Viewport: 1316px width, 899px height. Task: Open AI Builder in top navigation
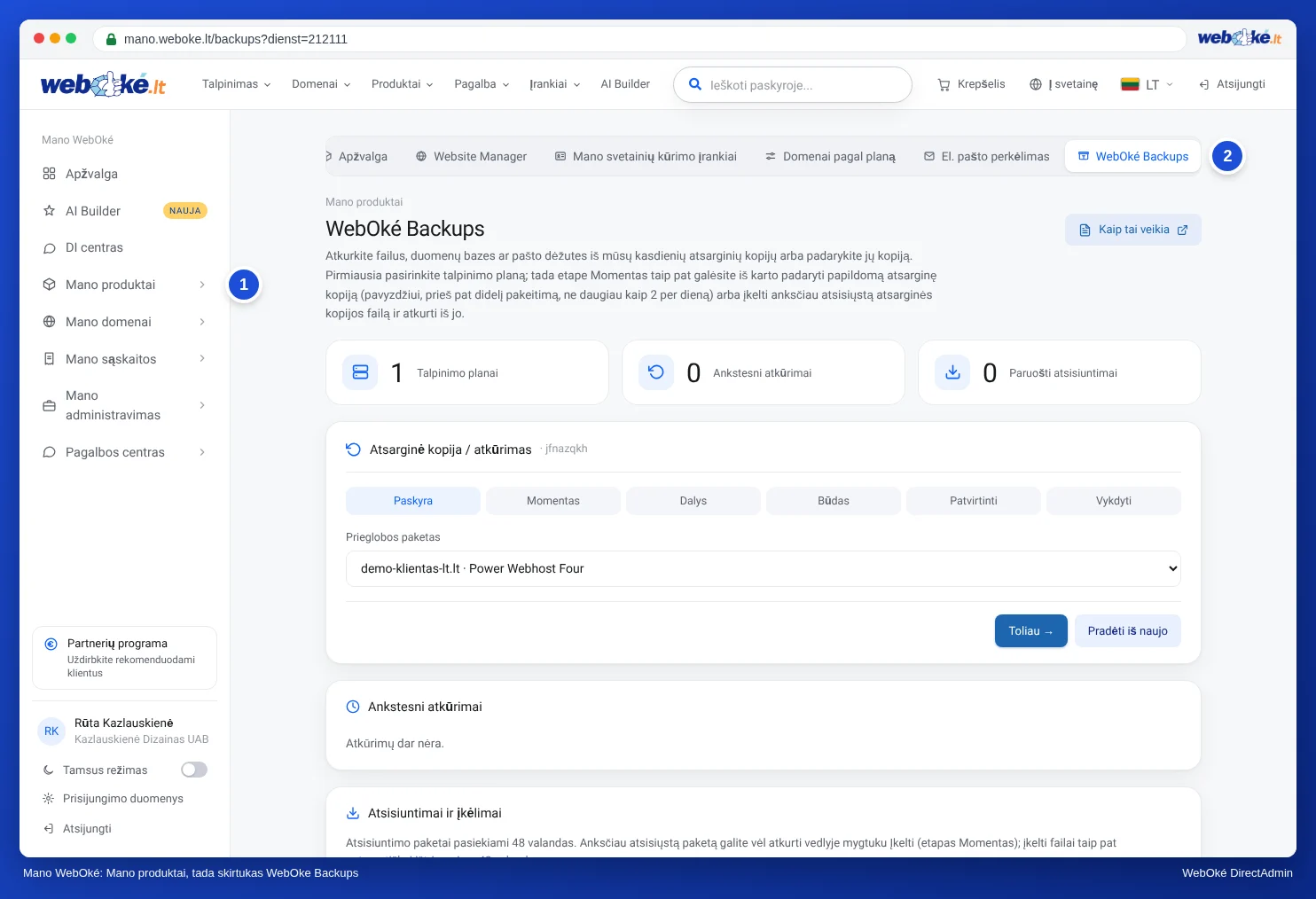tap(625, 84)
